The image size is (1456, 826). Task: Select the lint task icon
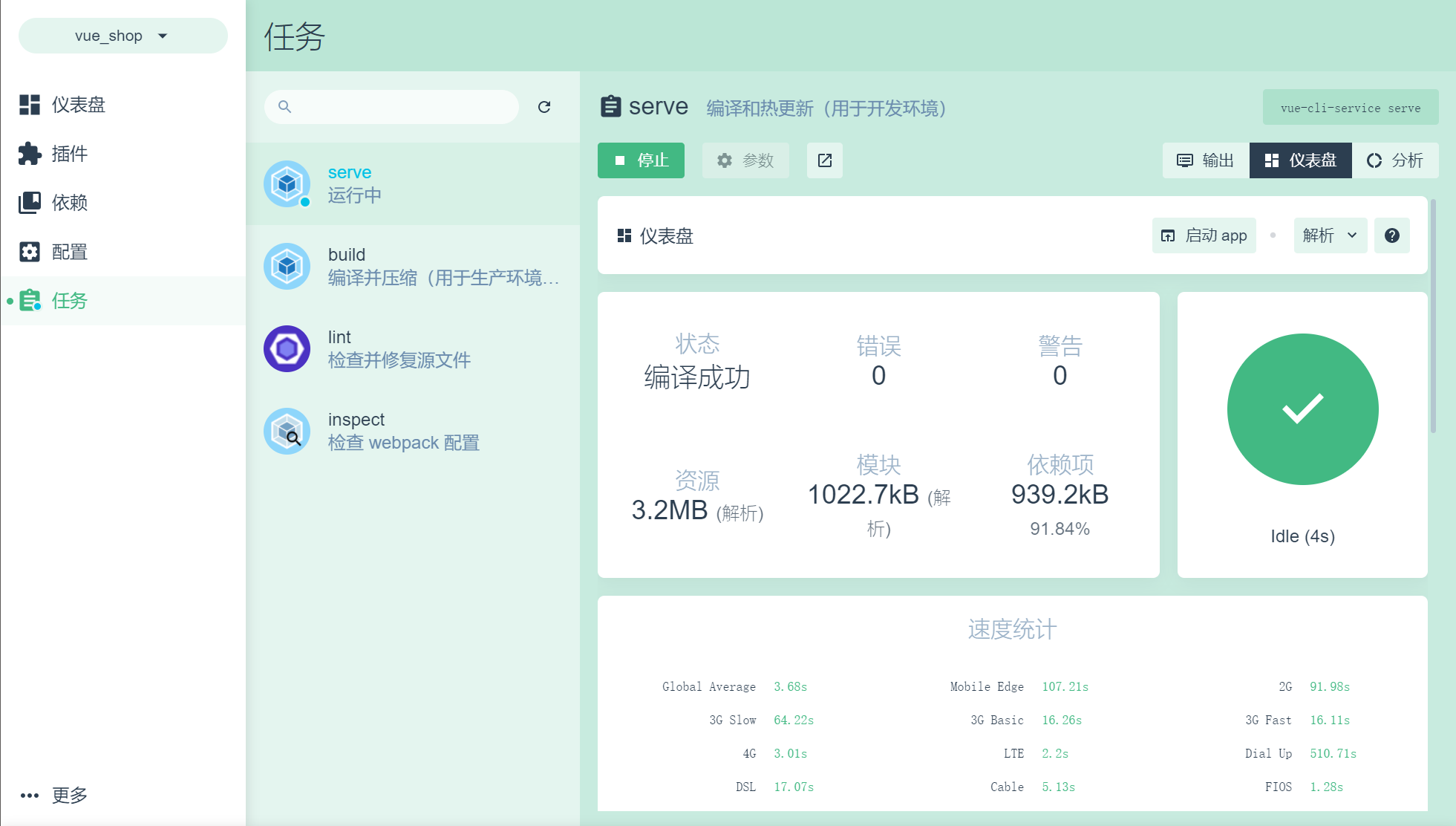tap(287, 348)
